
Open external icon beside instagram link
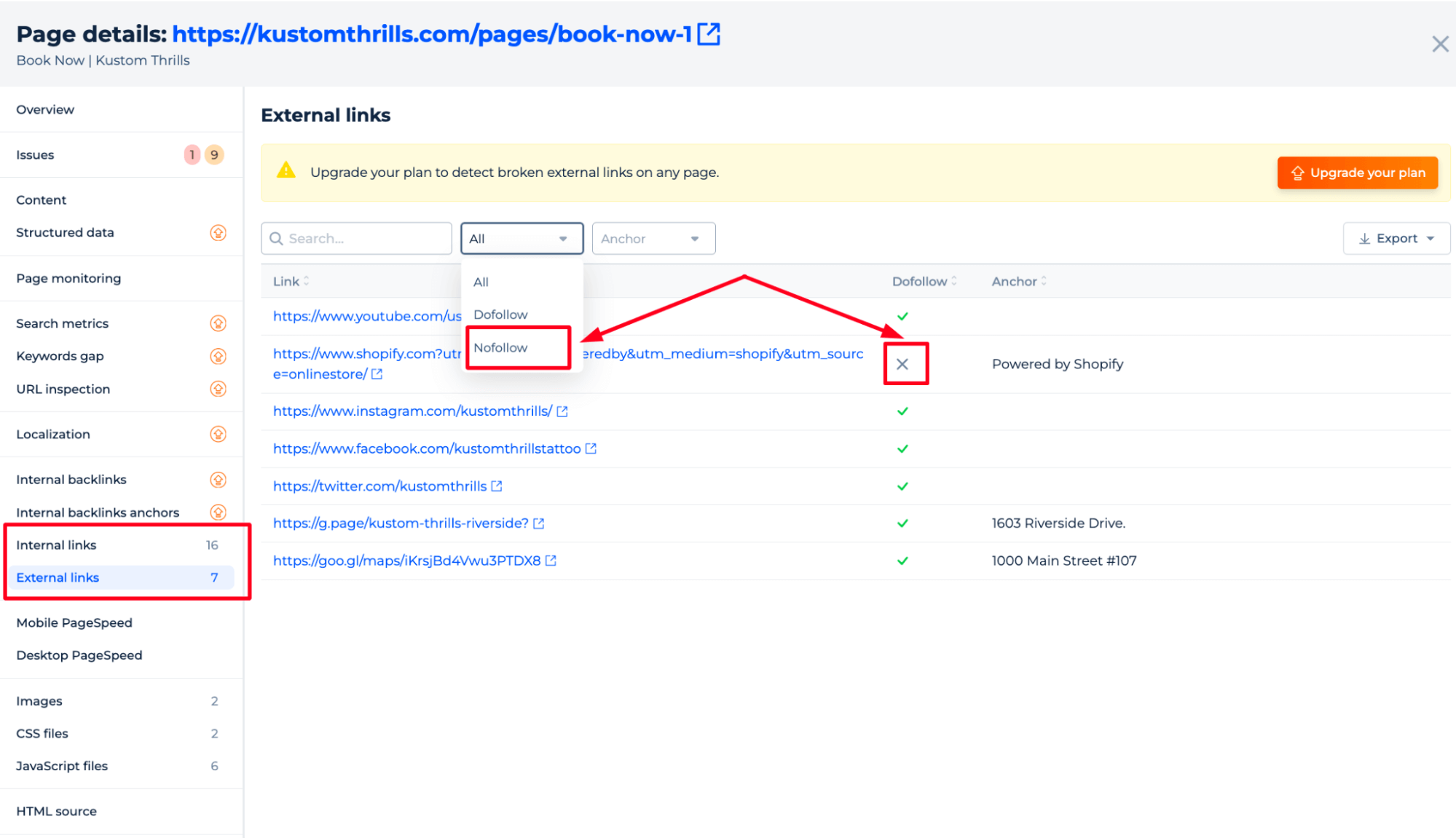562,411
